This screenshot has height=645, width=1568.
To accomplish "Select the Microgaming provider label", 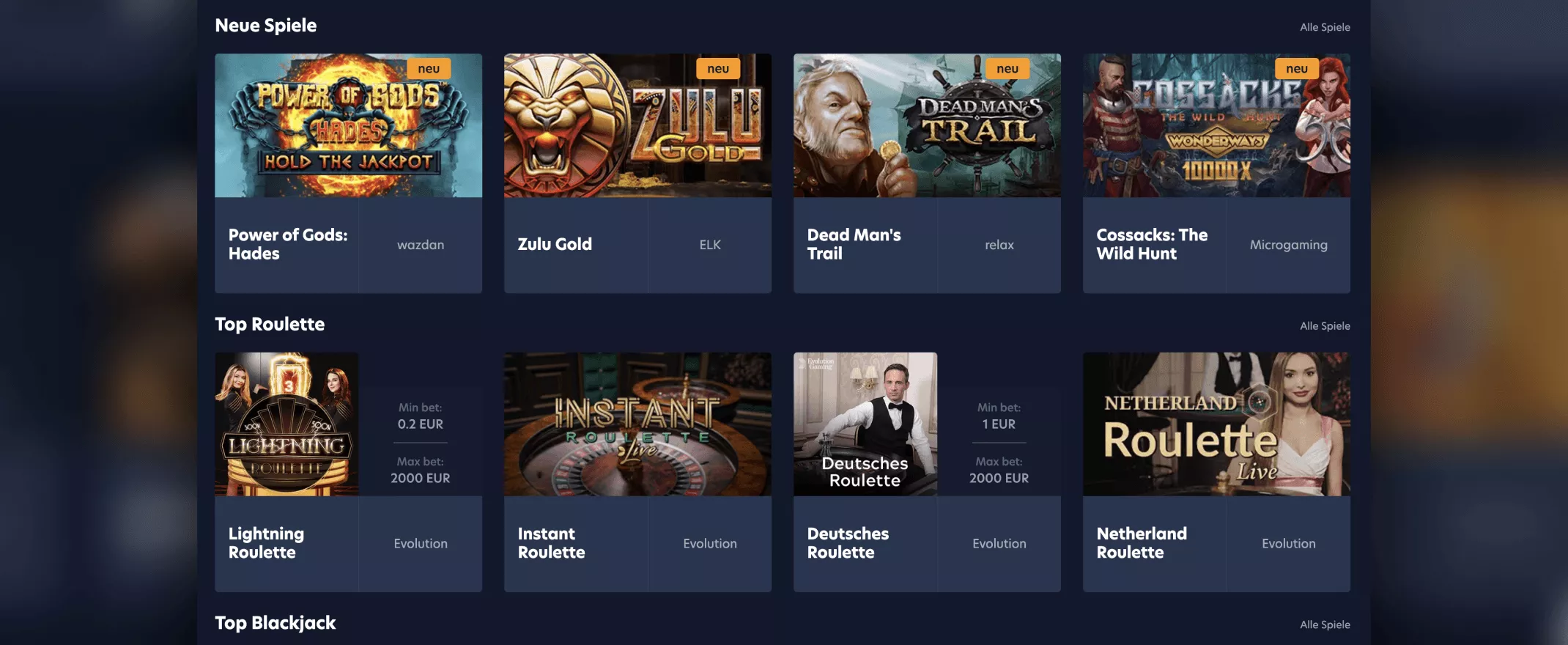I will tap(1288, 245).
